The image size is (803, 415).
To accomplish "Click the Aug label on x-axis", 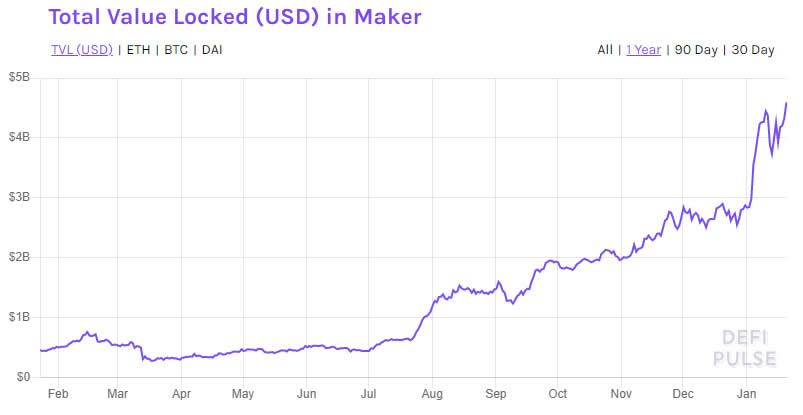I will [x=432, y=393].
